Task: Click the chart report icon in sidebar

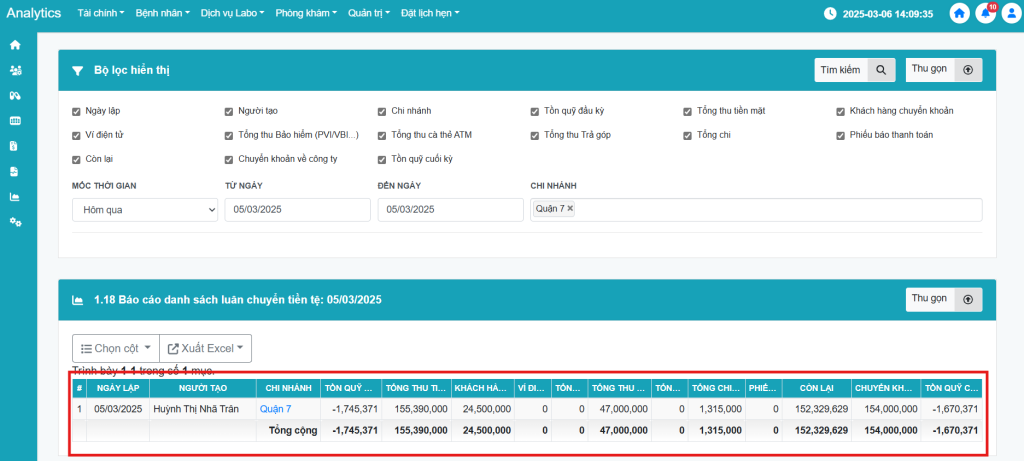Action: [x=15, y=196]
